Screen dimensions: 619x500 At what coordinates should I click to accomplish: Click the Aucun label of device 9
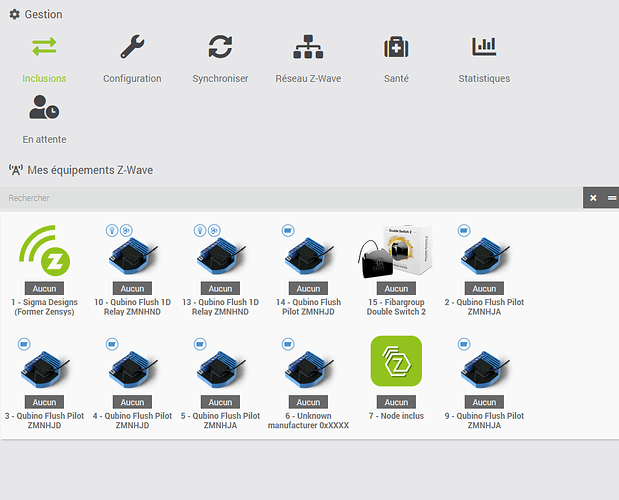[x=484, y=402]
